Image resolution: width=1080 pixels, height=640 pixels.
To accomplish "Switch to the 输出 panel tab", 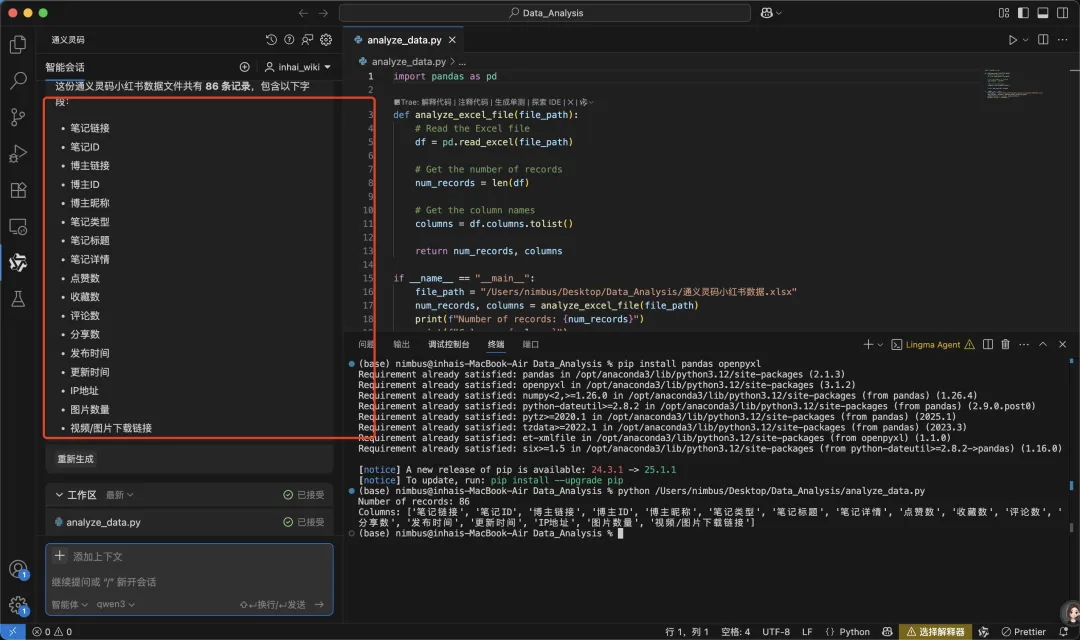I will tap(401, 344).
